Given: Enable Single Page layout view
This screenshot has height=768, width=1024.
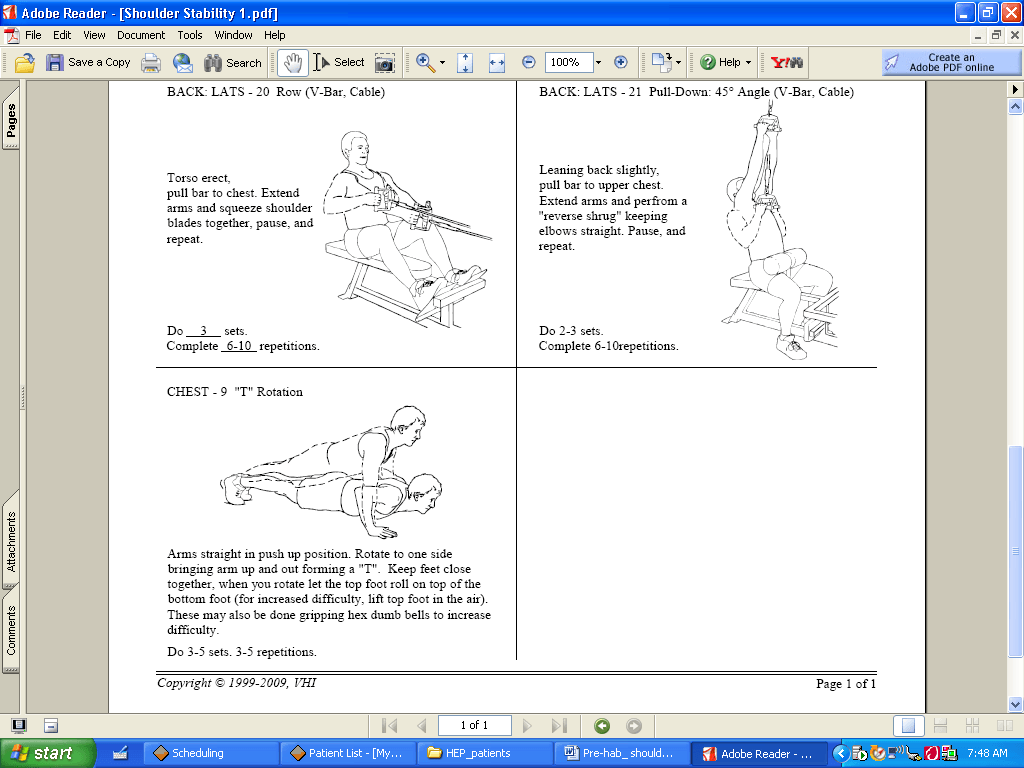Looking at the screenshot, I should pos(908,725).
